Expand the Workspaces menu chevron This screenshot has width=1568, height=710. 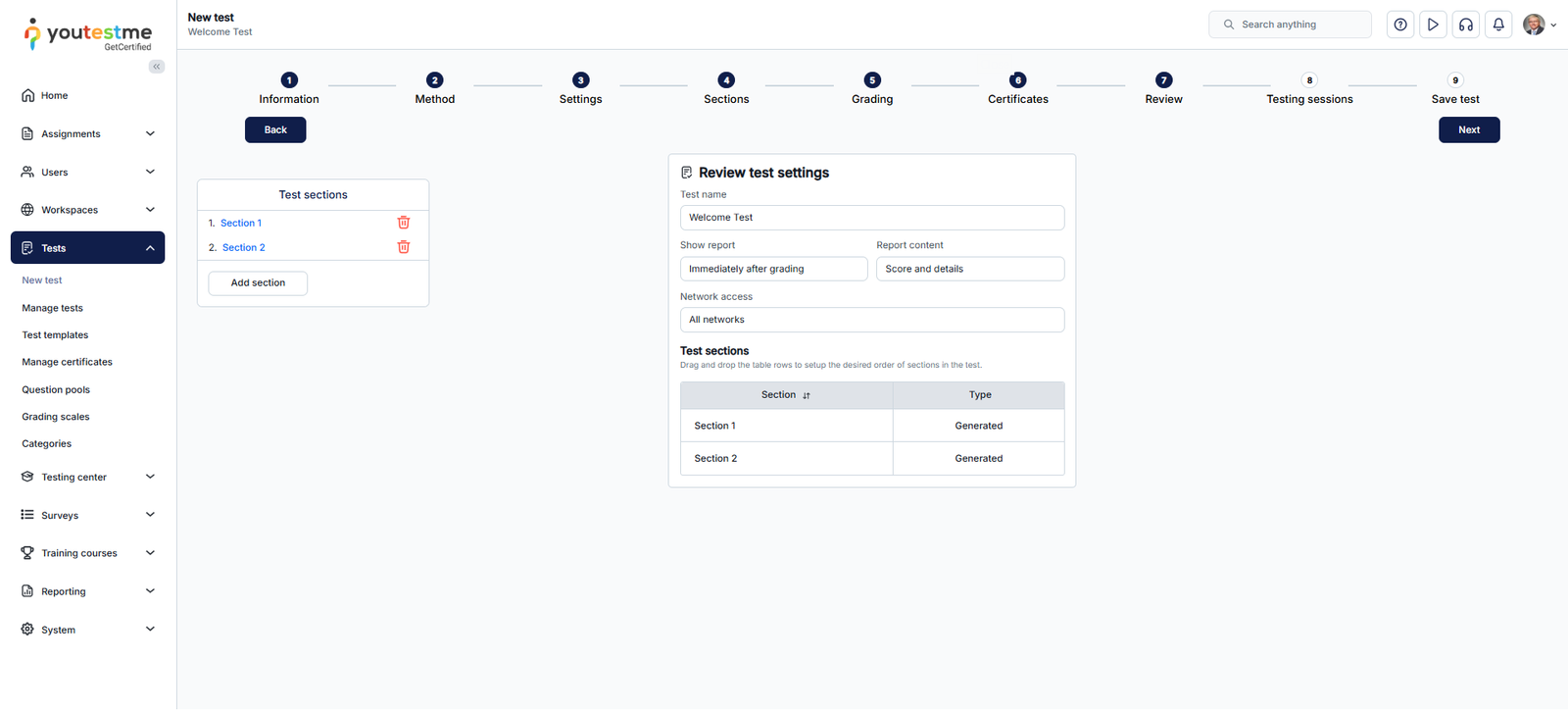(150, 210)
